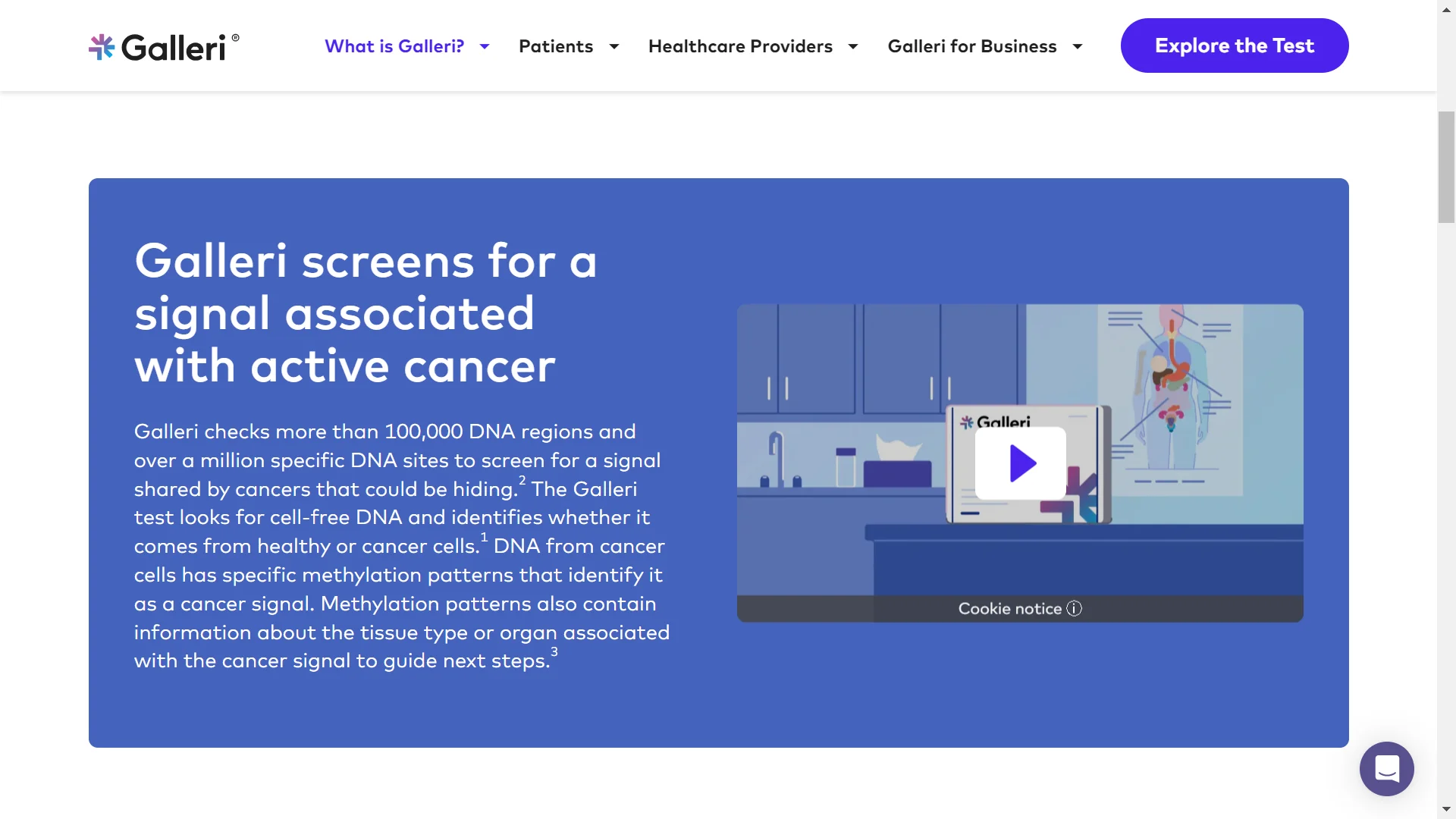Open the Galleri for Business menu
Image resolution: width=1456 pixels, height=819 pixels.
pyautogui.click(x=972, y=46)
